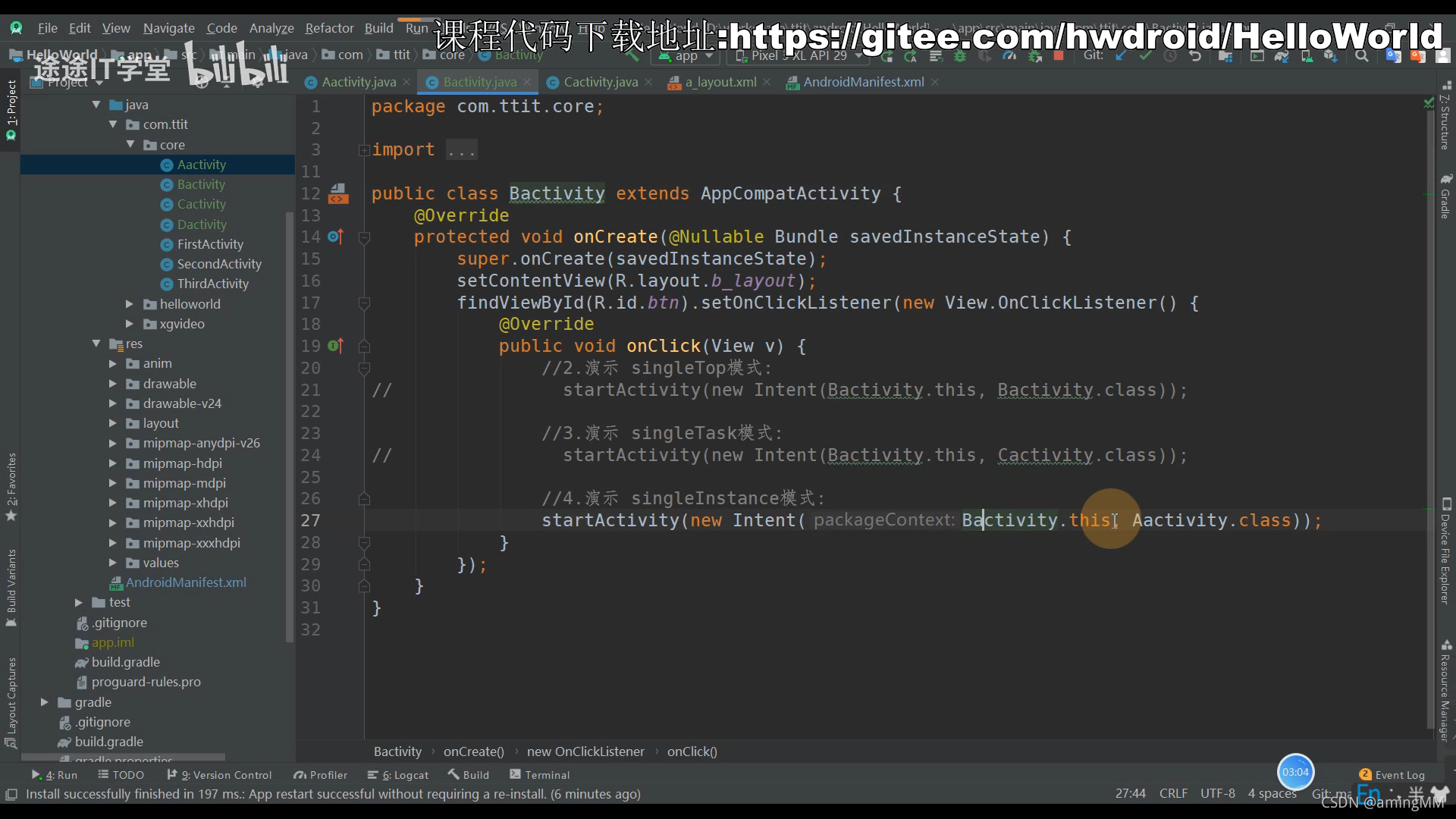Click the Make Project hammer icon
The image size is (1456, 819).
coord(631,56)
